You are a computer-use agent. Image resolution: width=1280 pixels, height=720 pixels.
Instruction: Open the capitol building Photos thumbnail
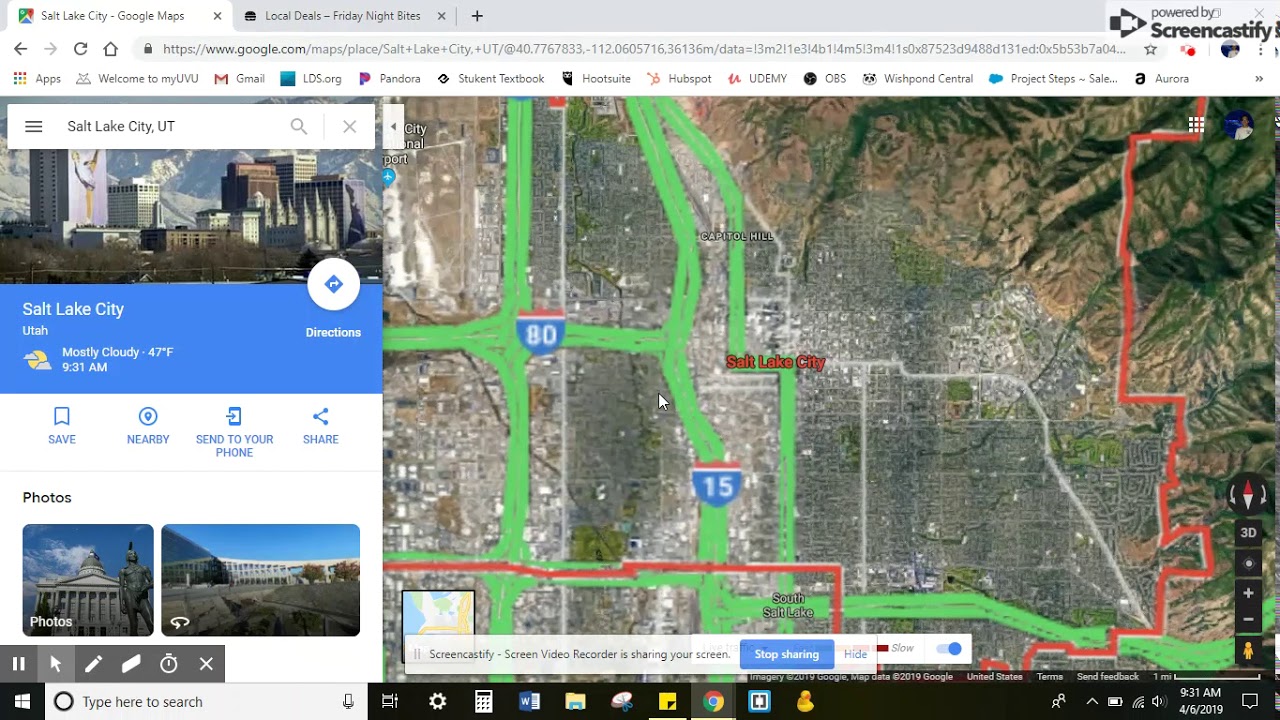[x=88, y=580]
